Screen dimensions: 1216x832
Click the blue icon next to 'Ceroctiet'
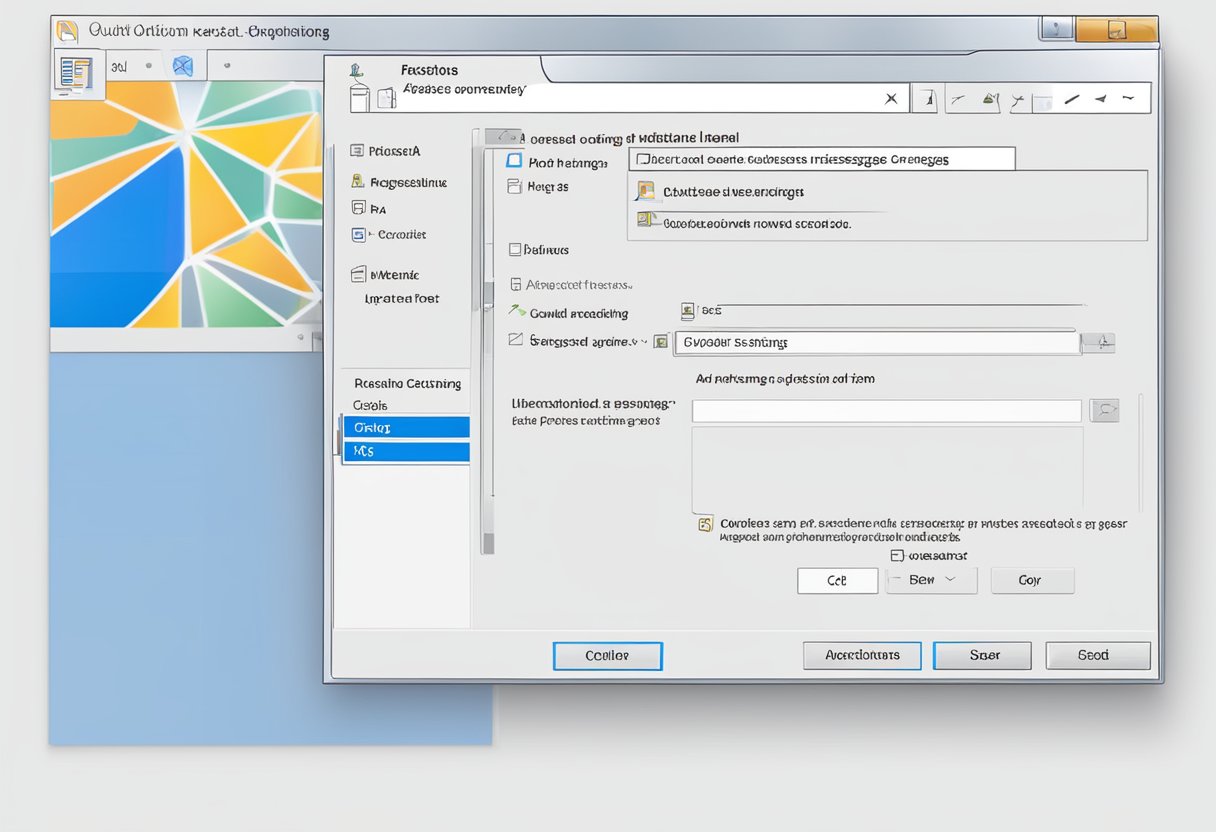[358, 235]
